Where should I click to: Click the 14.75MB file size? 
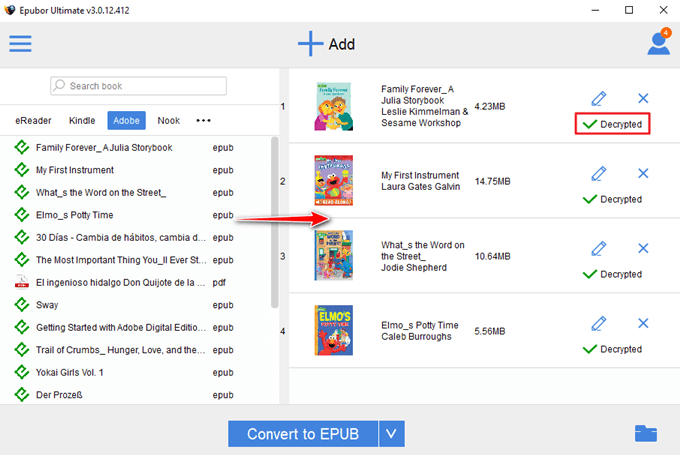(492, 181)
